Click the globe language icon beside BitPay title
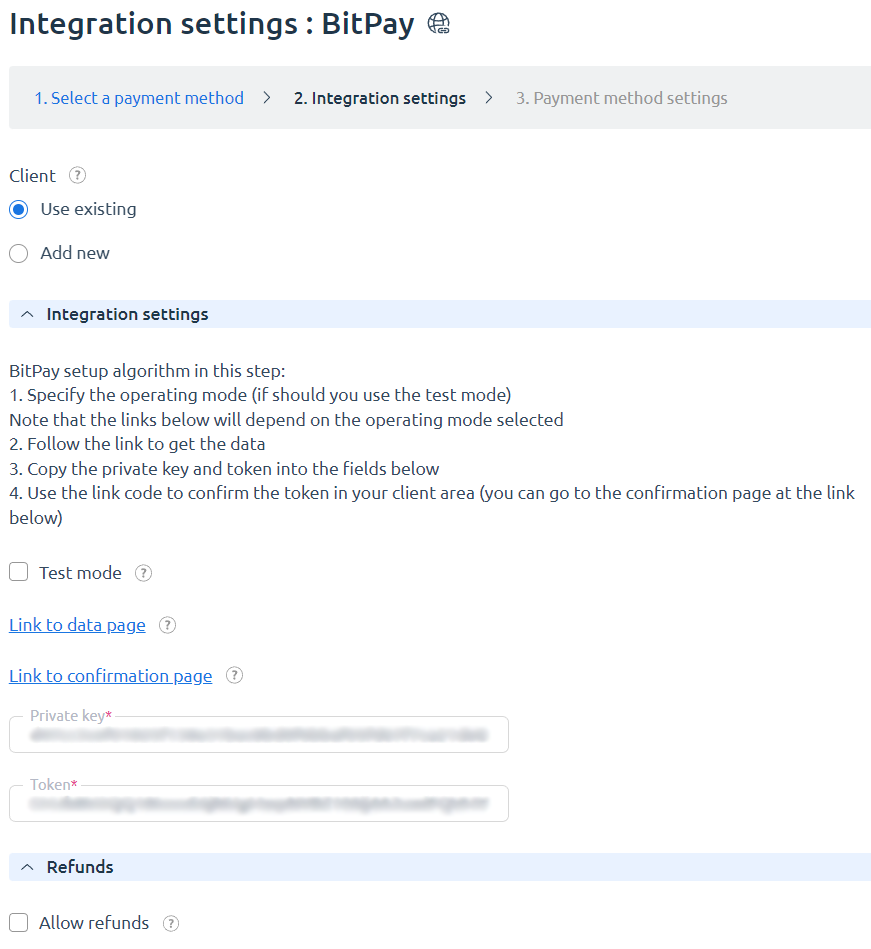 click(x=438, y=24)
